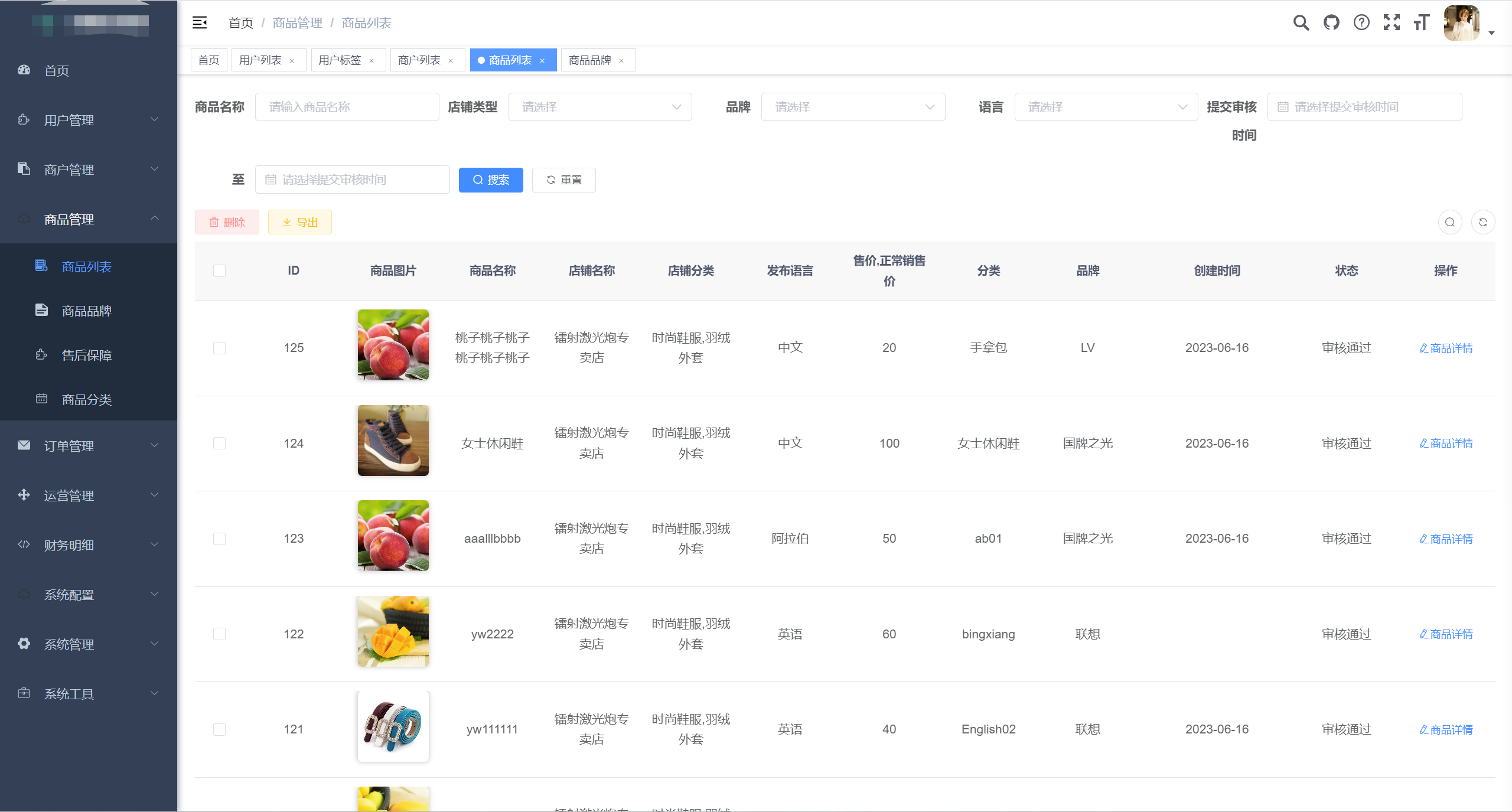The image size is (1512, 812).
Task: Click the mango thumbnail for ID 122
Action: tap(393, 631)
